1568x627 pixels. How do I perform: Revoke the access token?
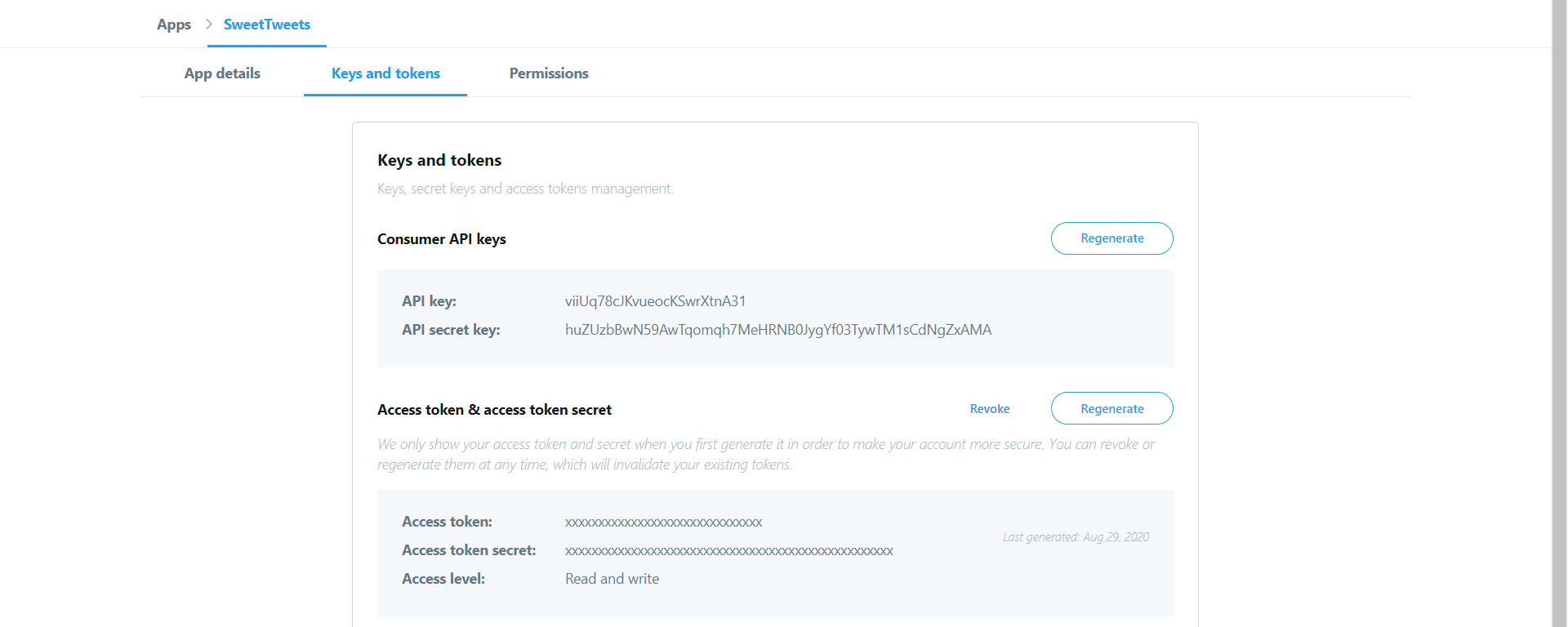click(989, 408)
